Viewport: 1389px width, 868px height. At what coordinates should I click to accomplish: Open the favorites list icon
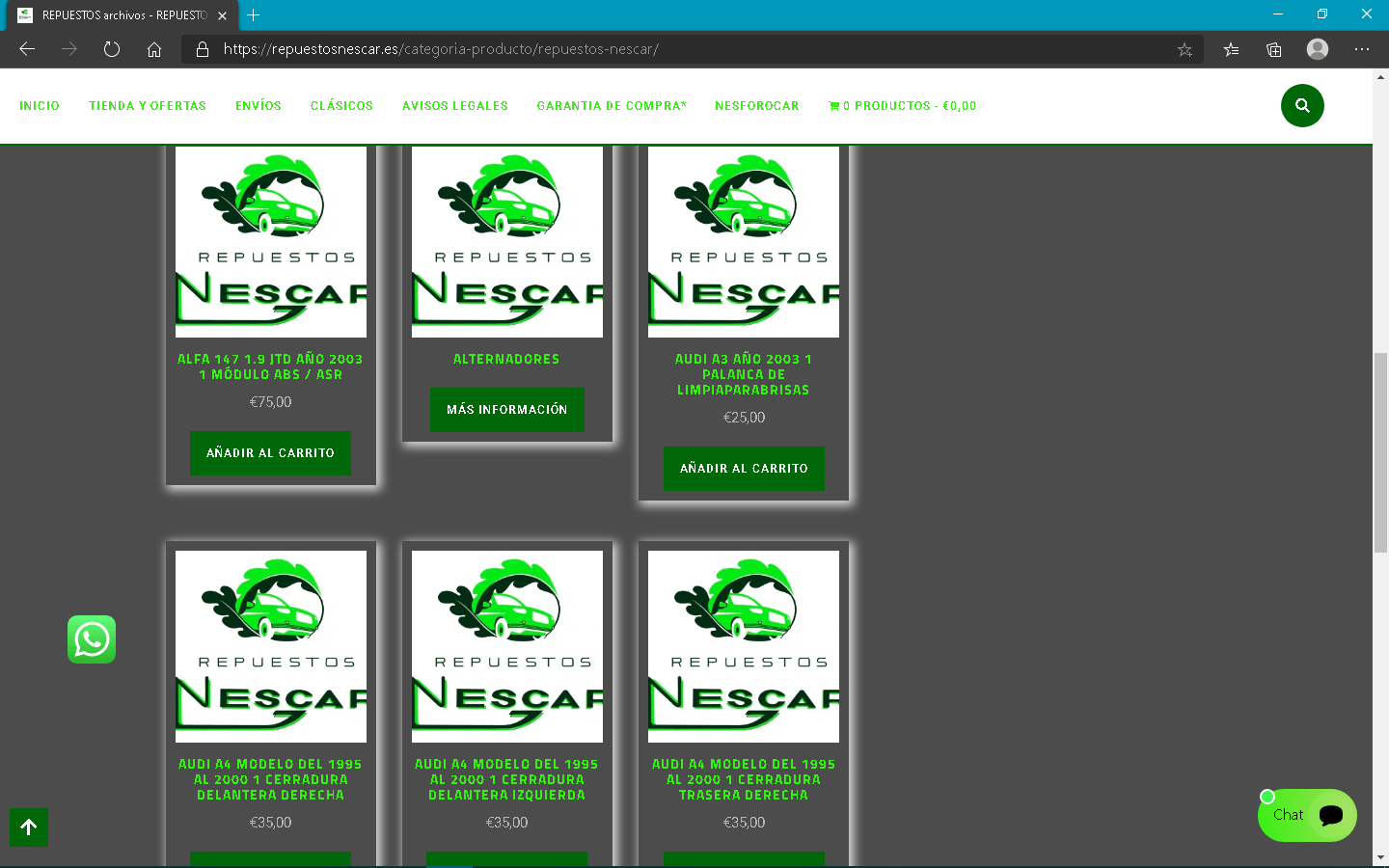pyautogui.click(x=1231, y=49)
